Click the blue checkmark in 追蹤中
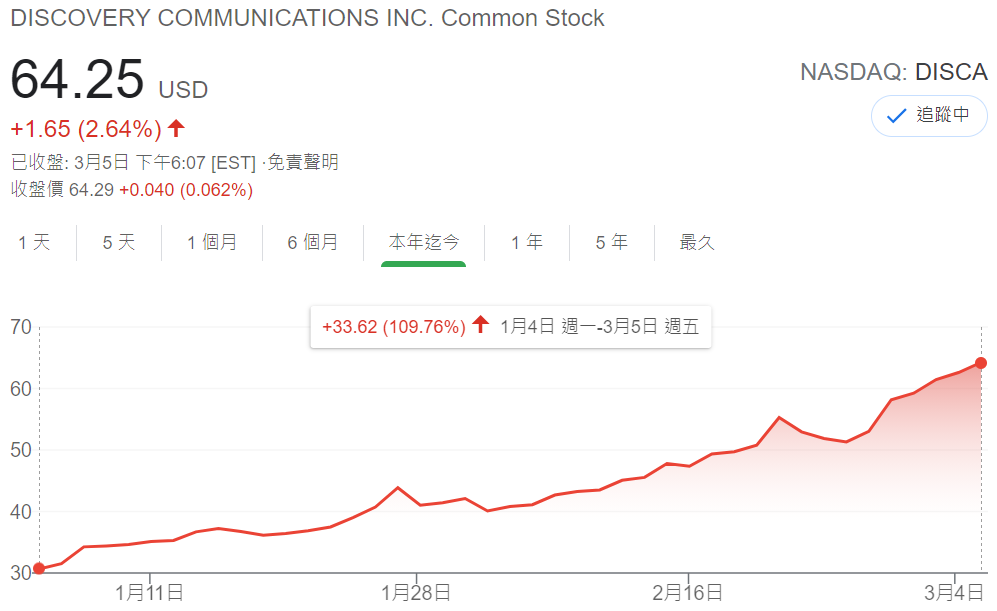The image size is (997, 611). tap(896, 116)
